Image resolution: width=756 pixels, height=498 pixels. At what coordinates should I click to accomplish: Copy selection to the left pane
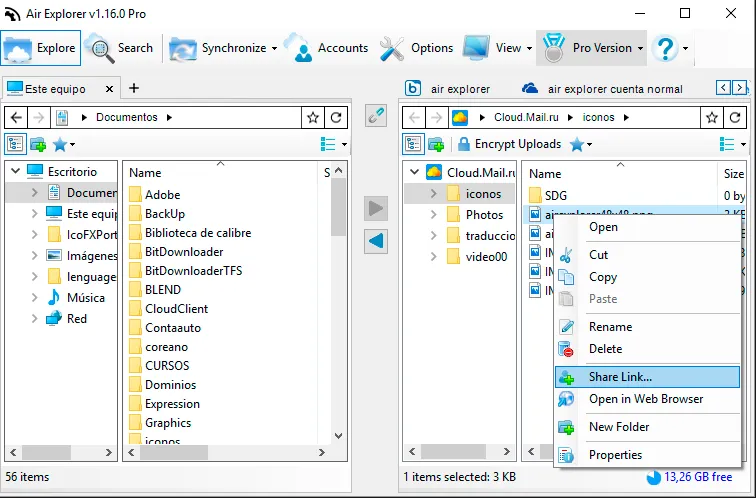click(x=376, y=241)
